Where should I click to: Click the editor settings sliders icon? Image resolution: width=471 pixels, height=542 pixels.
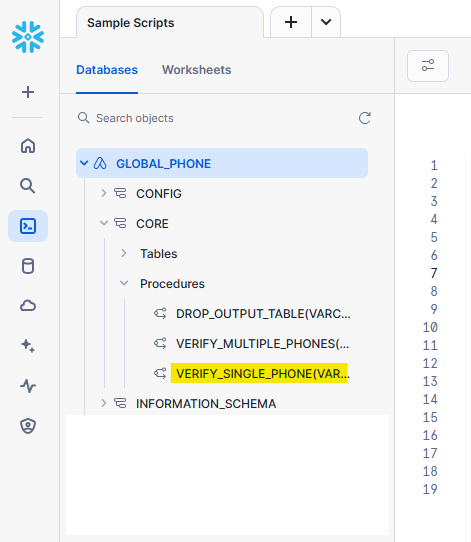coord(428,66)
